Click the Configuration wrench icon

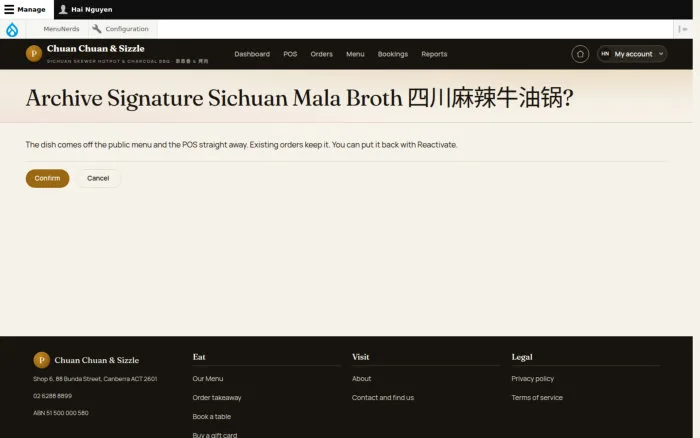pyautogui.click(x=96, y=29)
